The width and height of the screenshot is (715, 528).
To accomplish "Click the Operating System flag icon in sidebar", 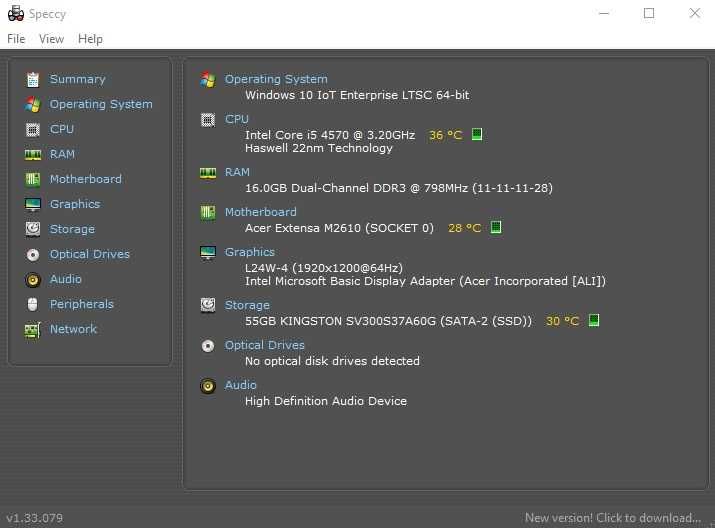I will click(33, 104).
